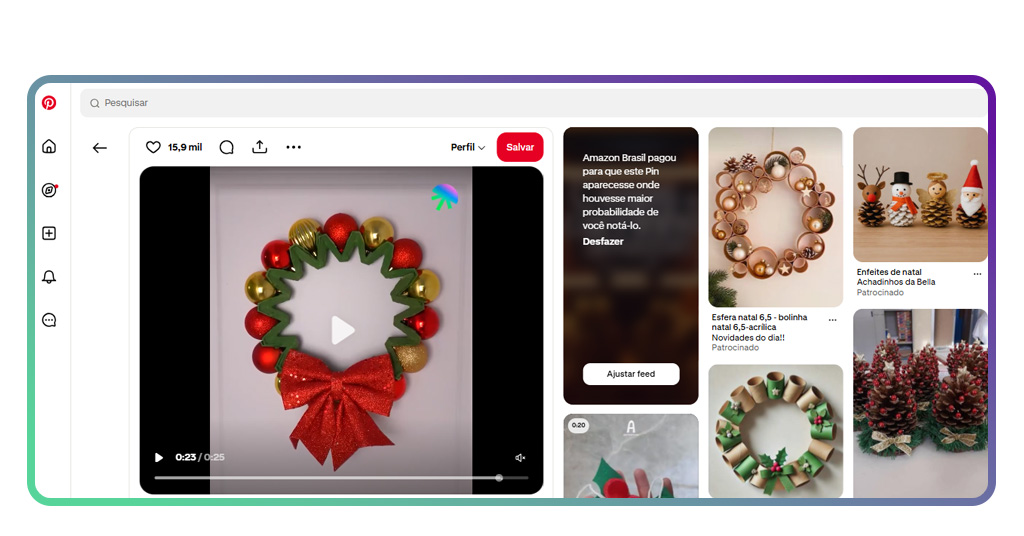
Task: Click Desfazer on the Amazon ad notice
Action: coord(603,241)
